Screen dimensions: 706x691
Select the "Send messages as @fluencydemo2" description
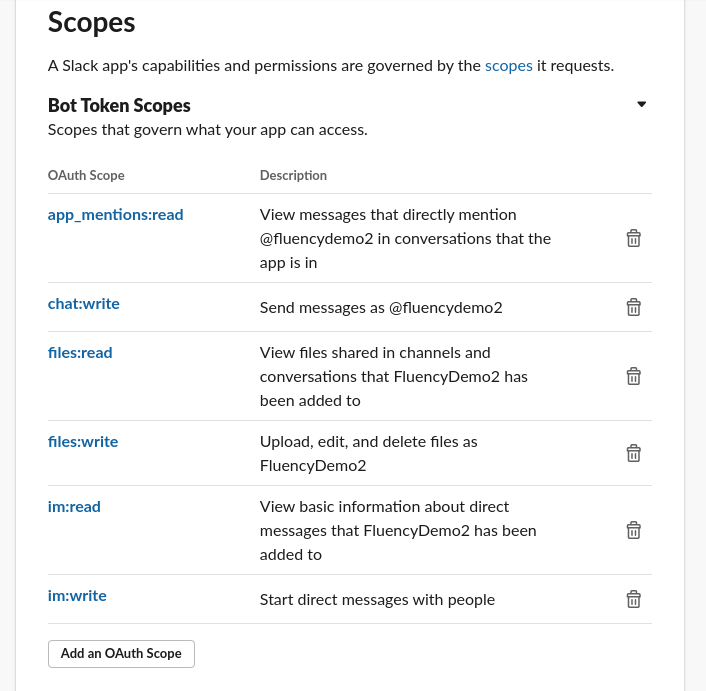381,308
